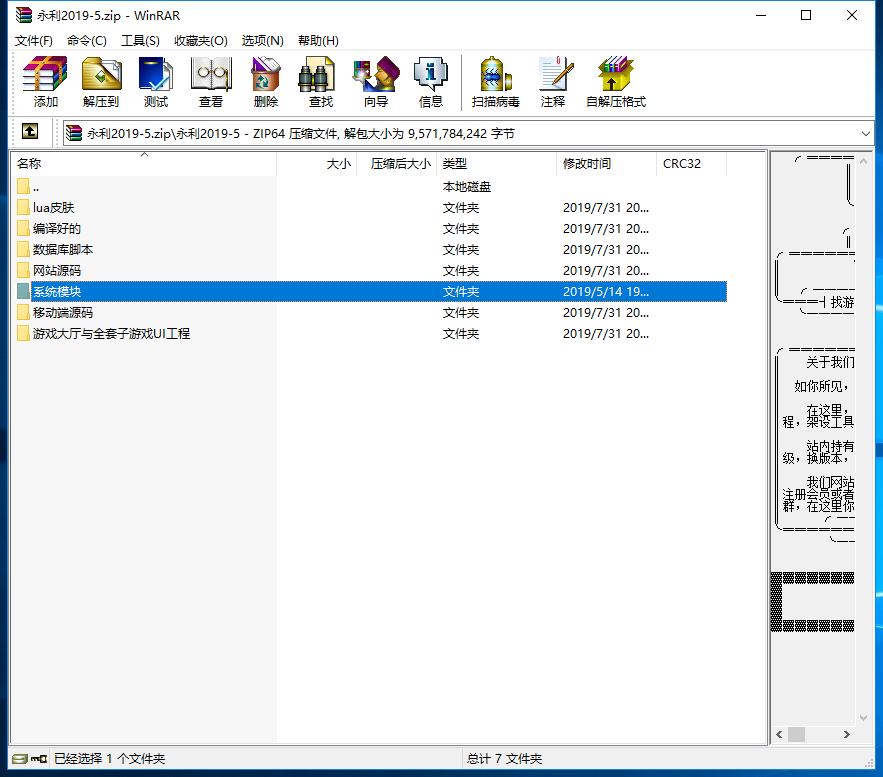Select the 系统模块 folder row
The height and width of the screenshot is (777, 883).
(x=372, y=292)
